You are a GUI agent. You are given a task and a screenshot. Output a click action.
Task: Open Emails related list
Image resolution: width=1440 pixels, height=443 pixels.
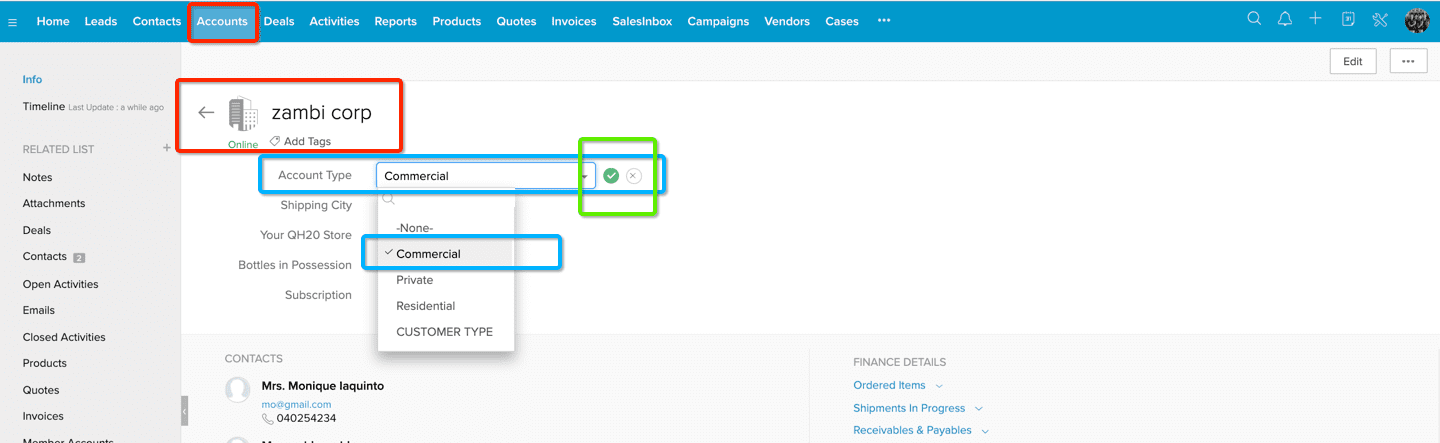pyautogui.click(x=39, y=310)
